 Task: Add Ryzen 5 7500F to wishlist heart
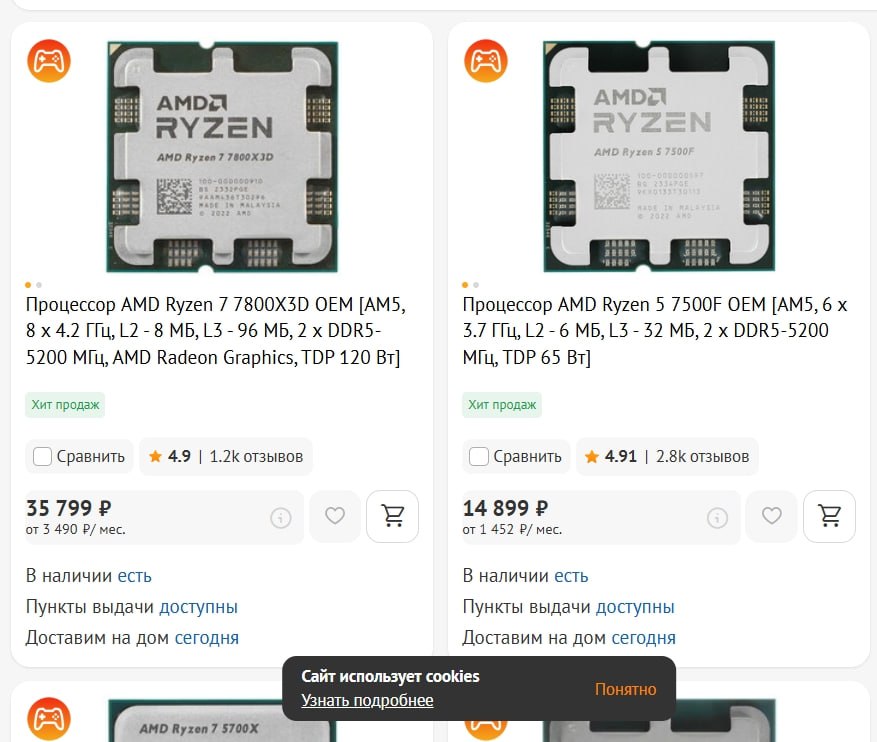point(771,516)
